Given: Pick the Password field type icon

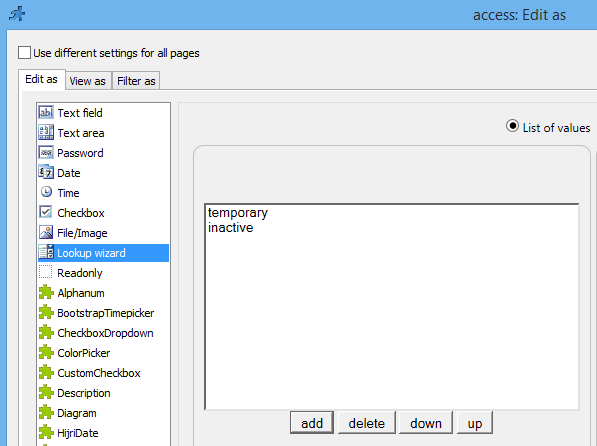Looking at the screenshot, I should pos(46,153).
